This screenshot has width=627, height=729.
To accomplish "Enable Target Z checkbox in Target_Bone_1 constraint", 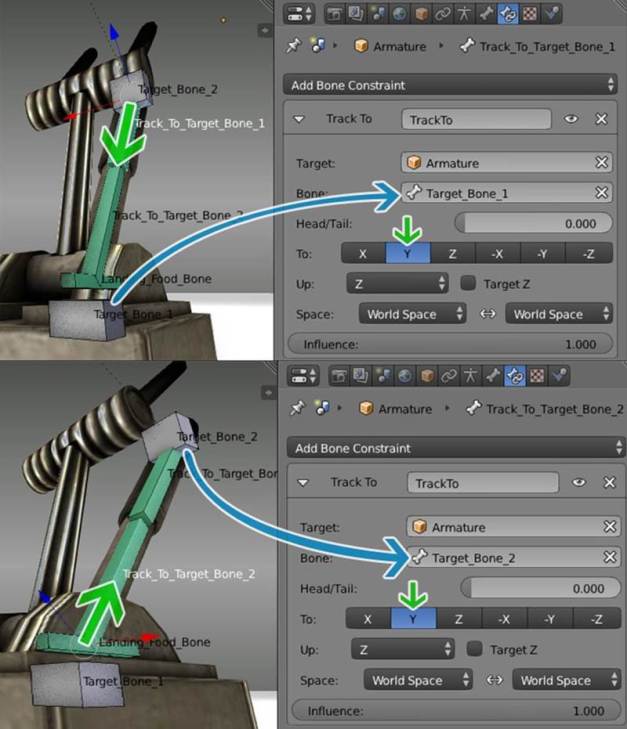I will point(468,283).
